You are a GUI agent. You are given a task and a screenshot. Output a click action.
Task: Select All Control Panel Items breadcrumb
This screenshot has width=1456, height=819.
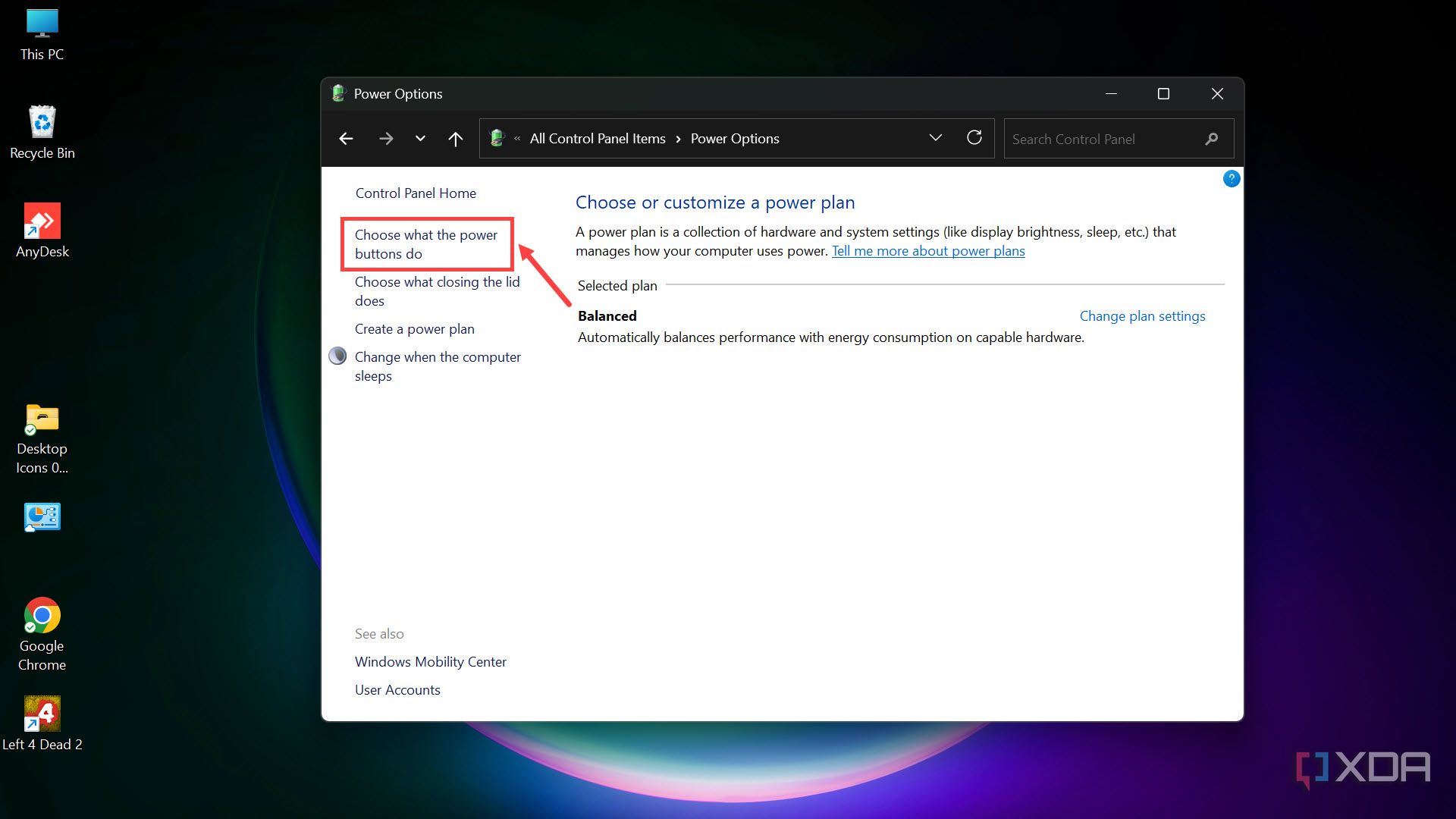pos(598,139)
